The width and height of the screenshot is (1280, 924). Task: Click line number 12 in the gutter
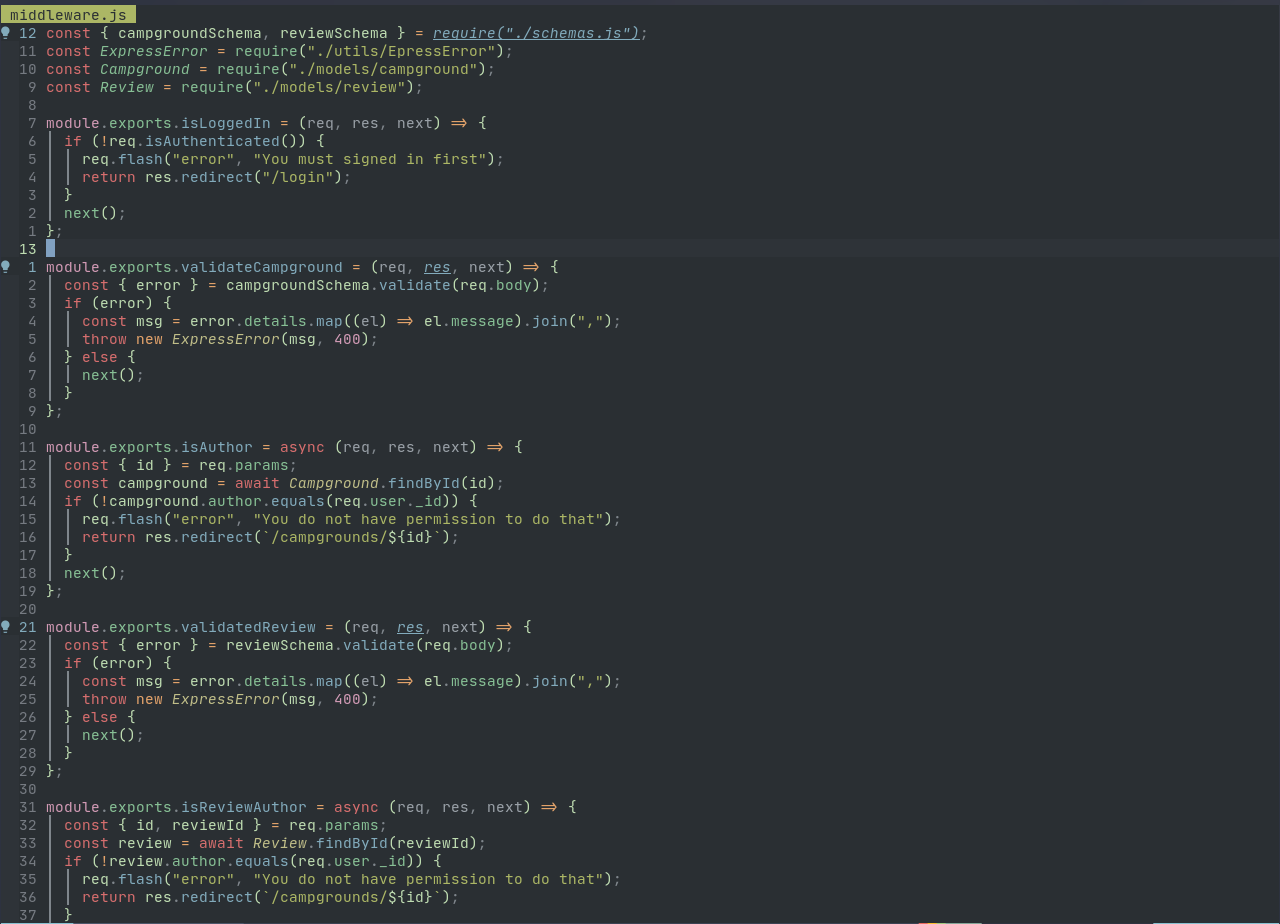tap(26, 32)
